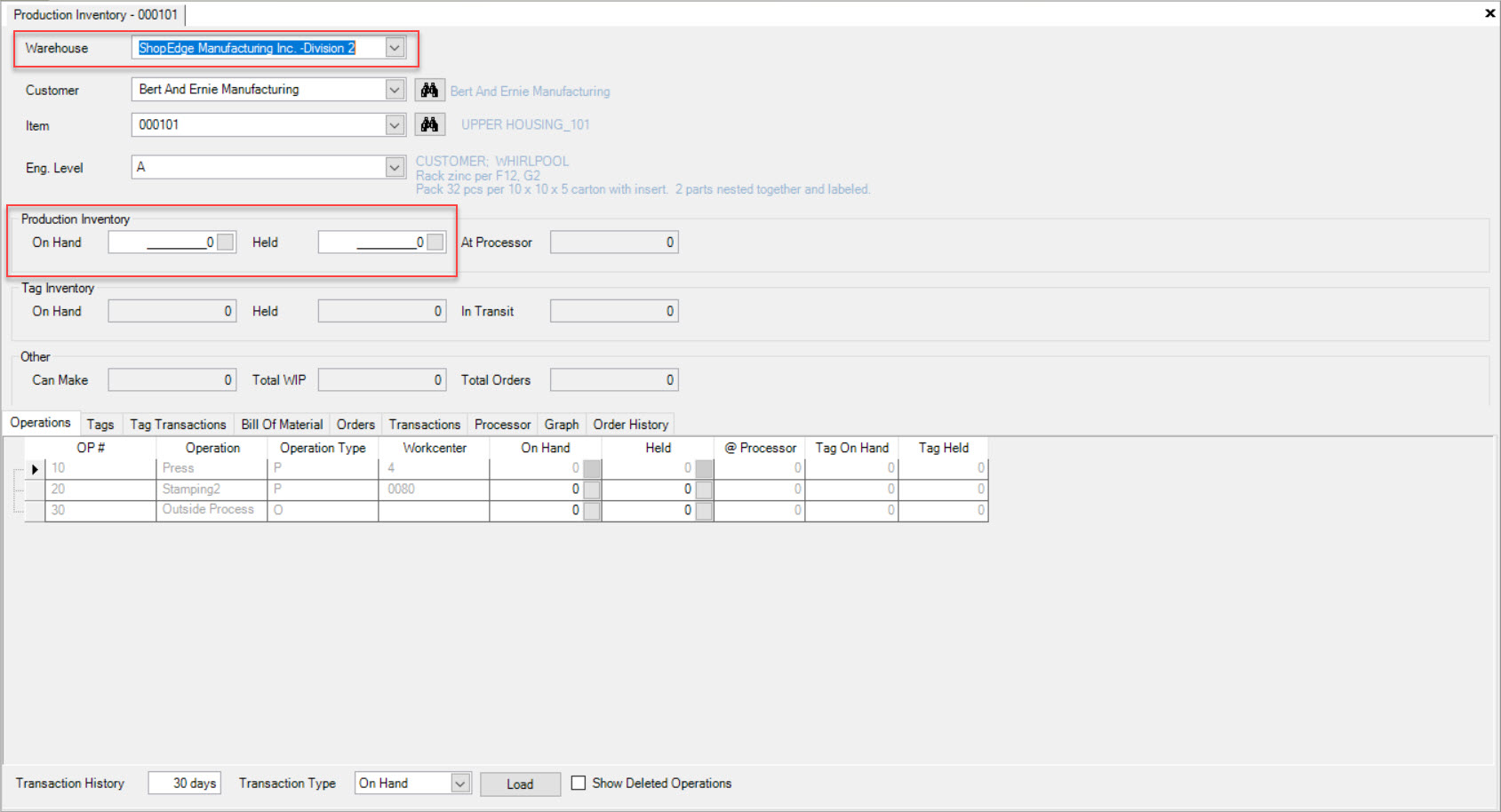This screenshot has height=812, width=1501.
Task: Click the small button next to Production Held
Action: point(435,242)
